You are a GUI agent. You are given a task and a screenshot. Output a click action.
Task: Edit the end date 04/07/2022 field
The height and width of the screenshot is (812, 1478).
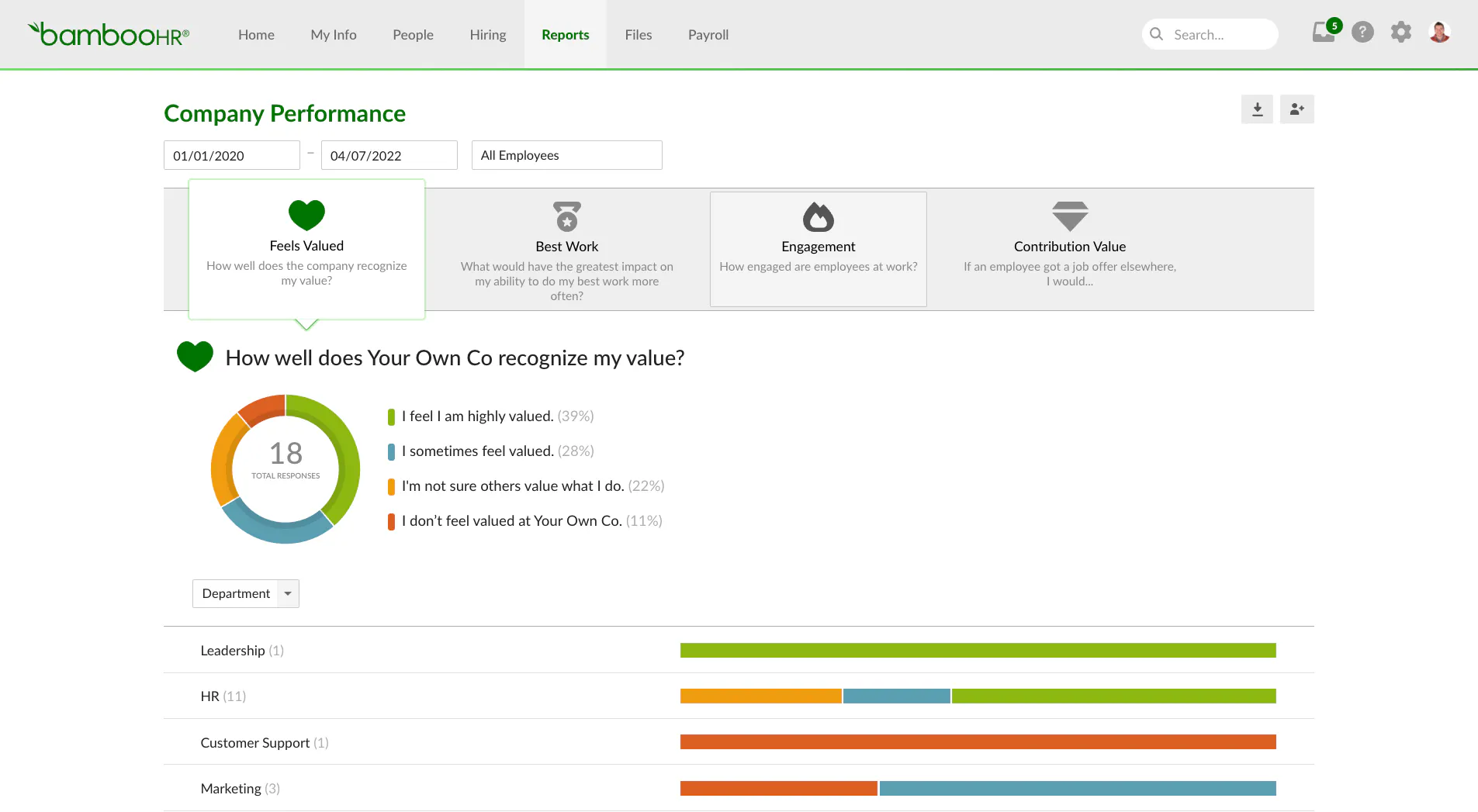389,155
